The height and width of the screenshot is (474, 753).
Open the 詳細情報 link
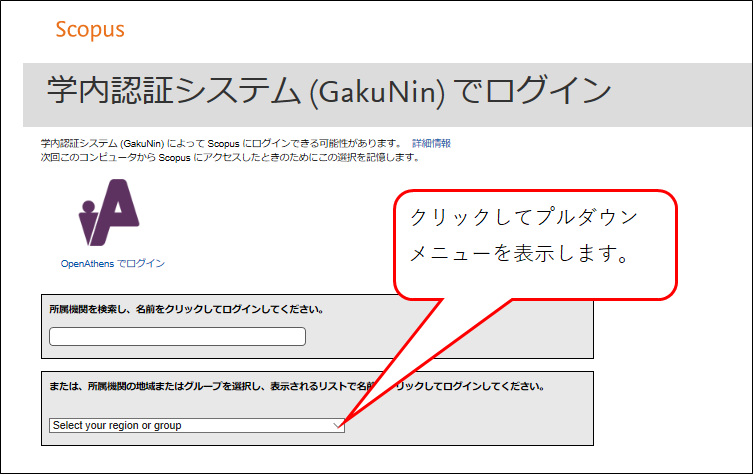[x=431, y=143]
